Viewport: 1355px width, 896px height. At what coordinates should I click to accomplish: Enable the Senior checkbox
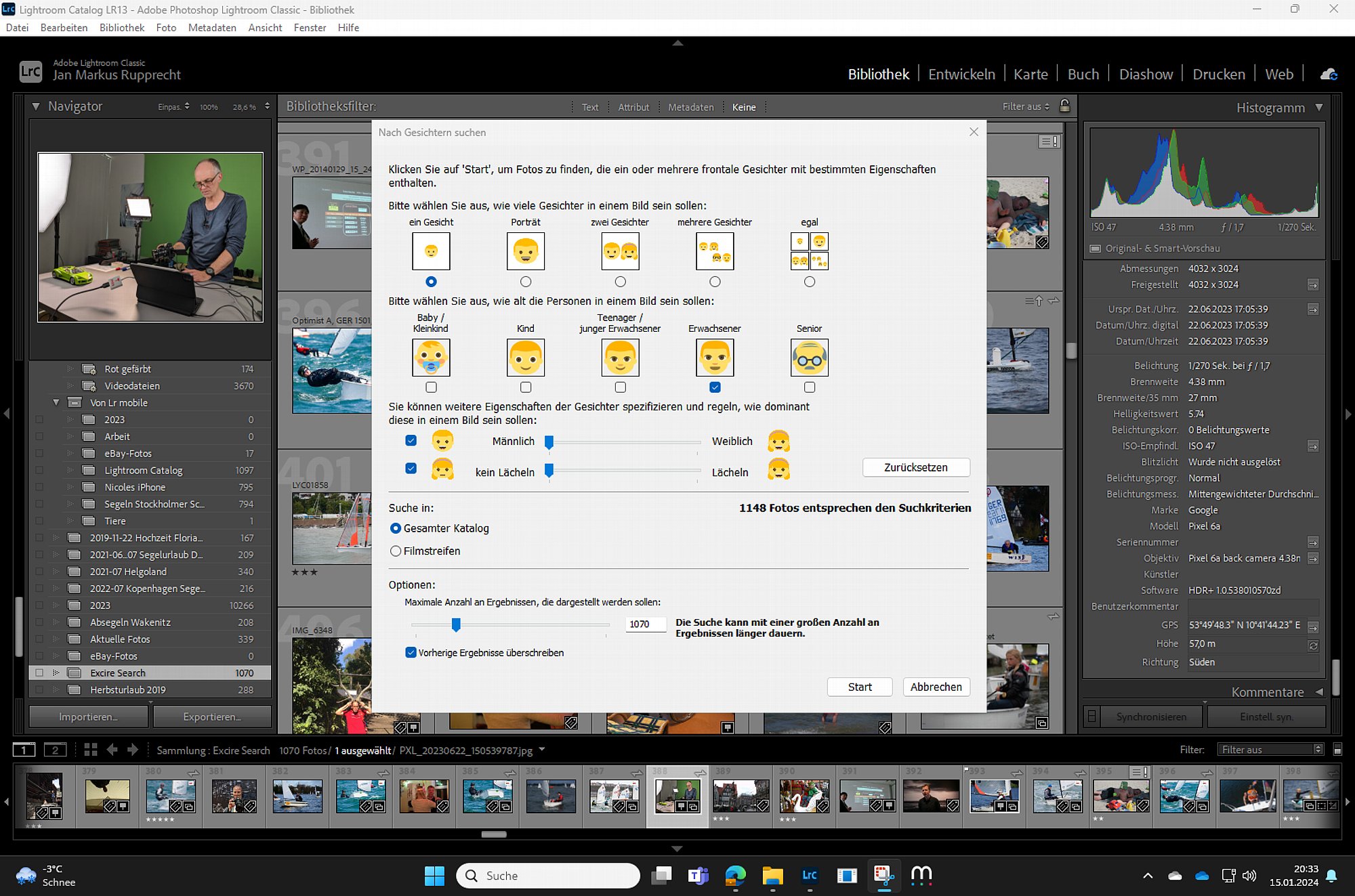click(810, 387)
